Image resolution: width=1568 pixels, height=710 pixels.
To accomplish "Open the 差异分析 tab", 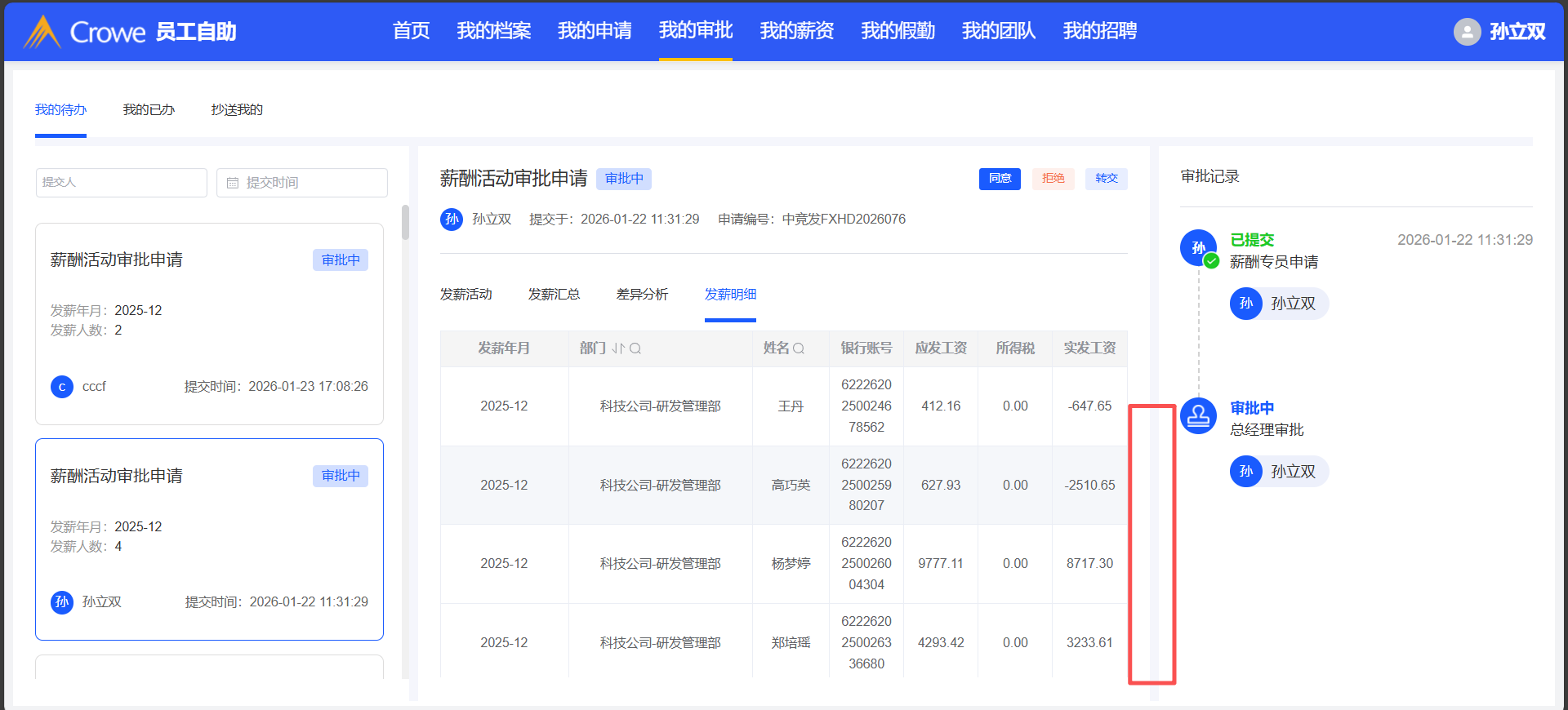I will click(x=642, y=295).
